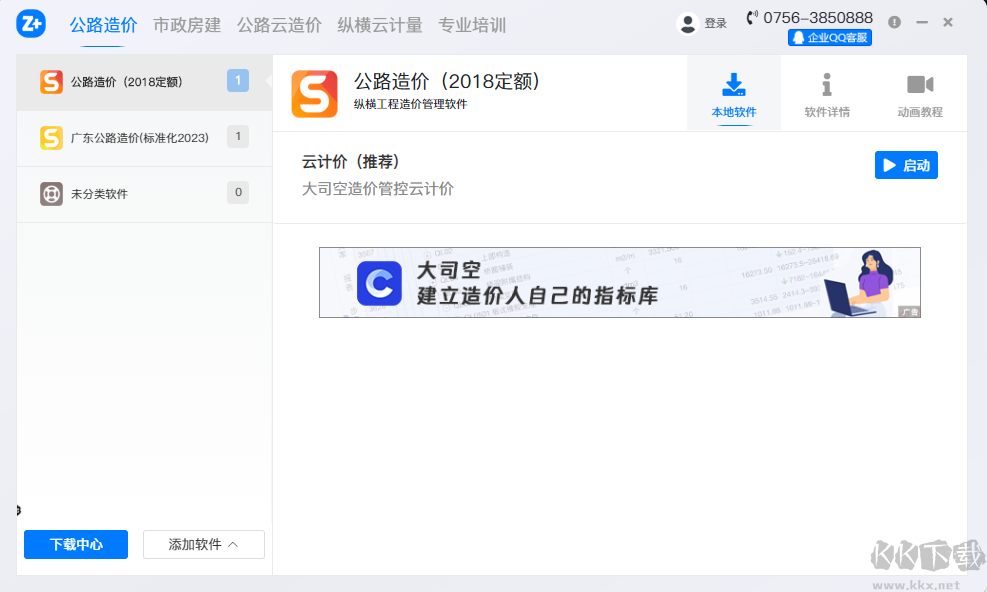This screenshot has height=592, width=987.
Task: Click 云计价（推荐）item title
Action: pos(350,162)
